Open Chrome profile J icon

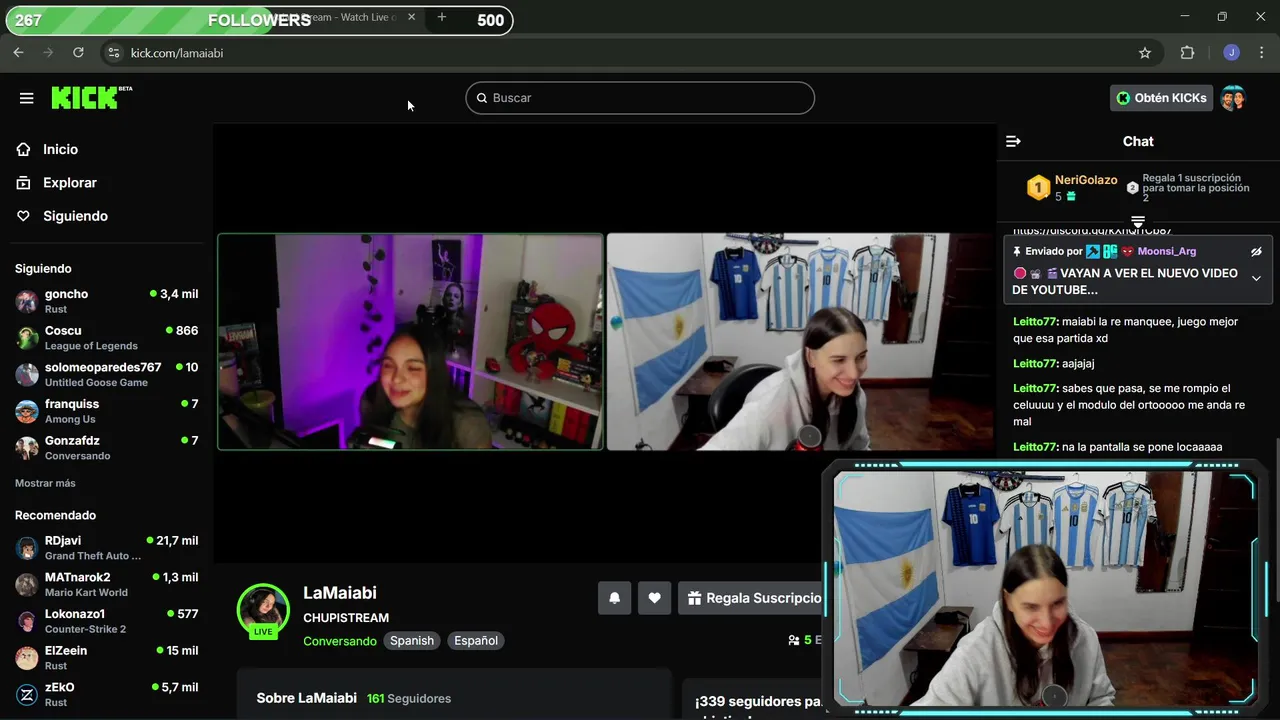click(1231, 53)
